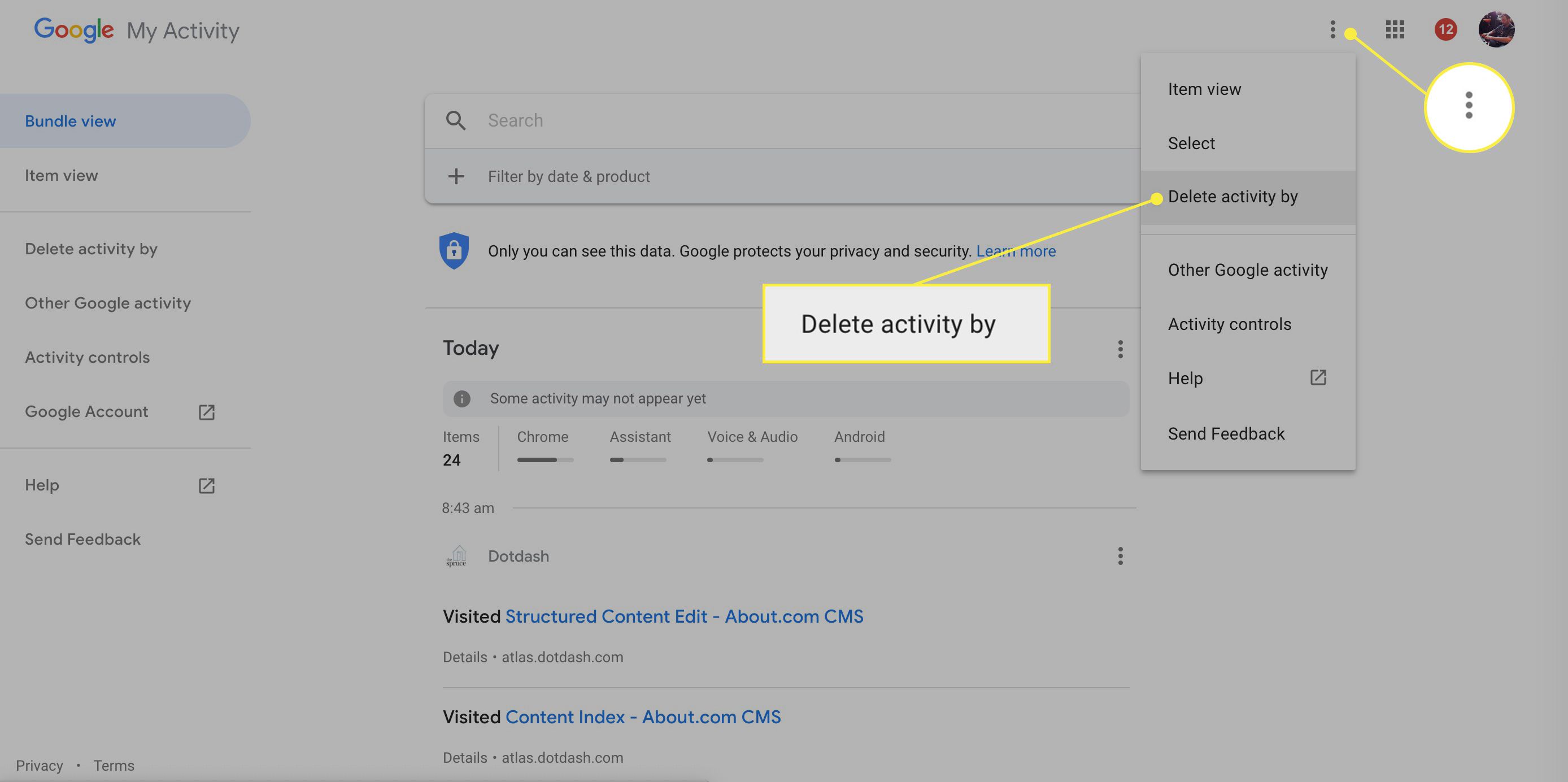Open the account profile picture
Image resolution: width=1568 pixels, height=782 pixels.
pyautogui.click(x=1496, y=29)
